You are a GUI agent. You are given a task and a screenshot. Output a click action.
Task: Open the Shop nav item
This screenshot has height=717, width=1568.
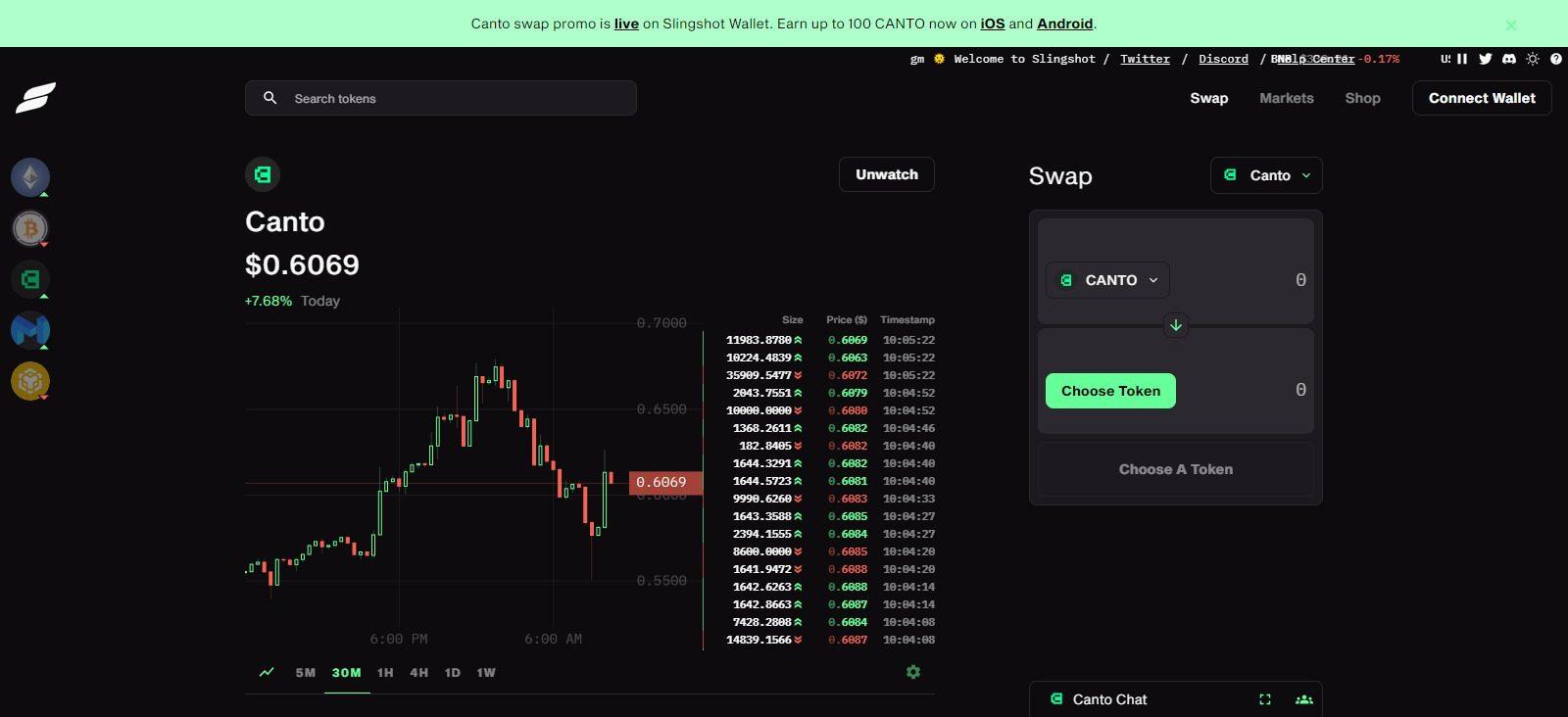(x=1362, y=98)
